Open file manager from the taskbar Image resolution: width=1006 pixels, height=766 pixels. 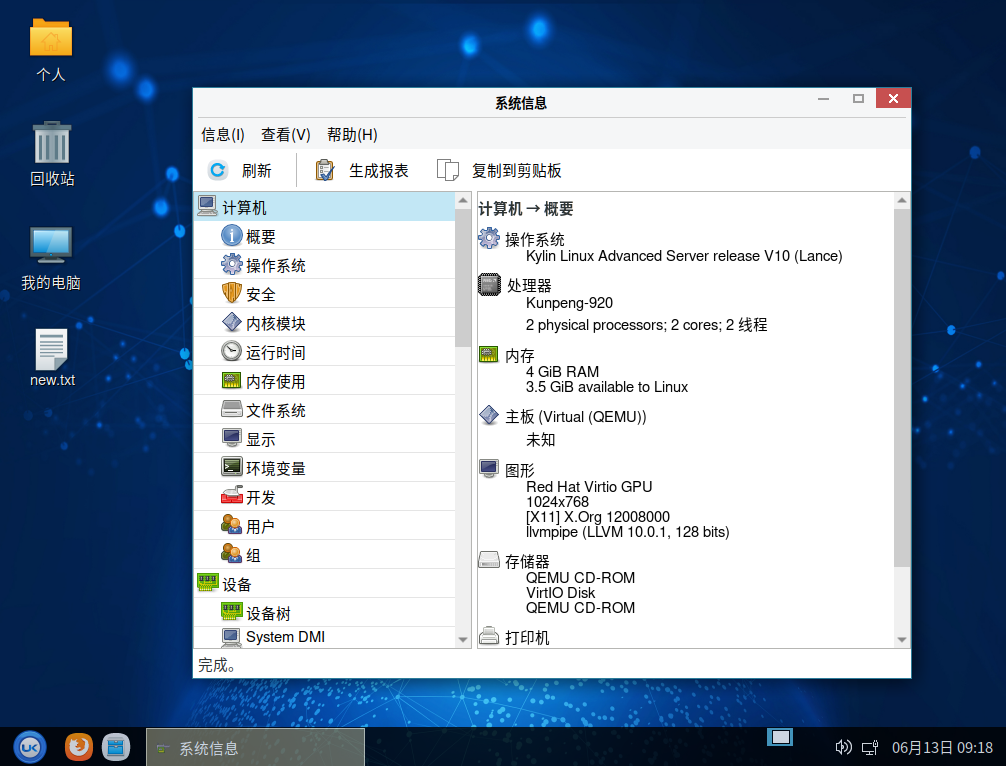(x=116, y=747)
